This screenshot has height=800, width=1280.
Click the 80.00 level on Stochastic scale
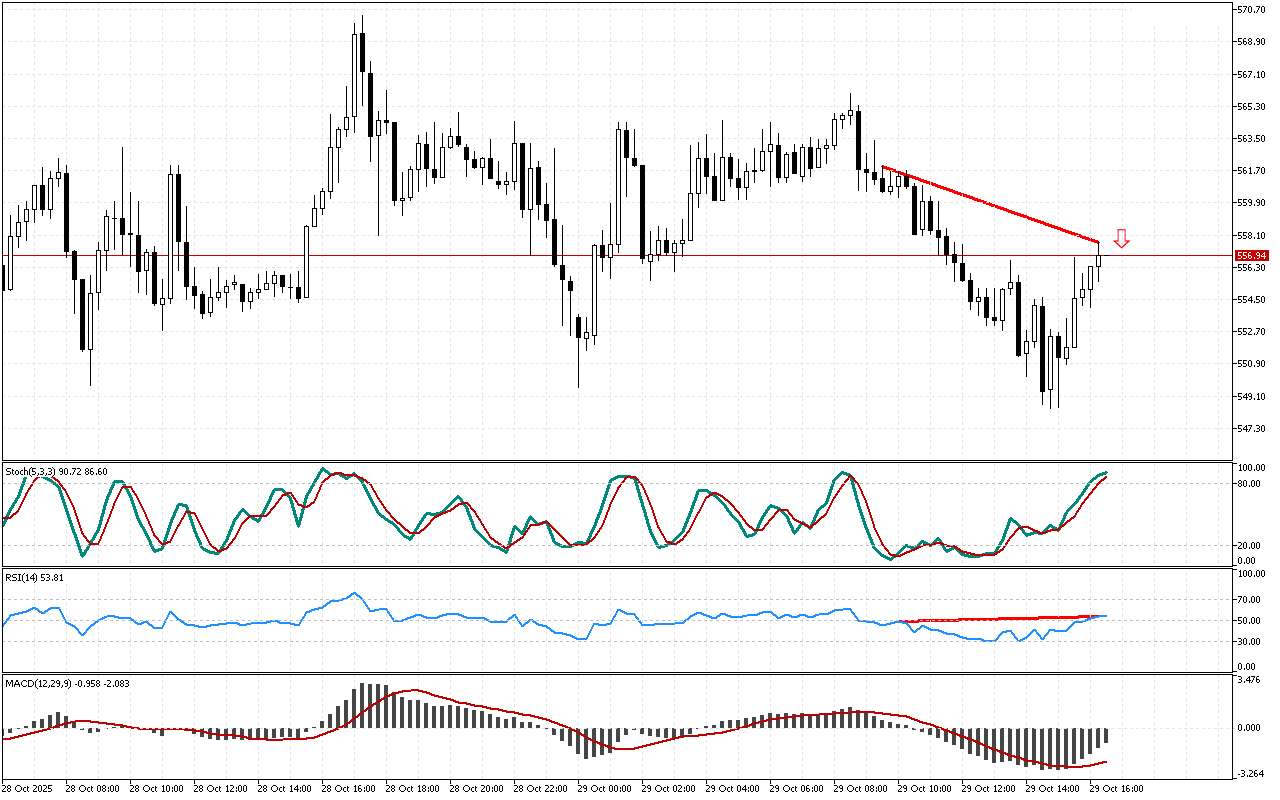[1249, 484]
